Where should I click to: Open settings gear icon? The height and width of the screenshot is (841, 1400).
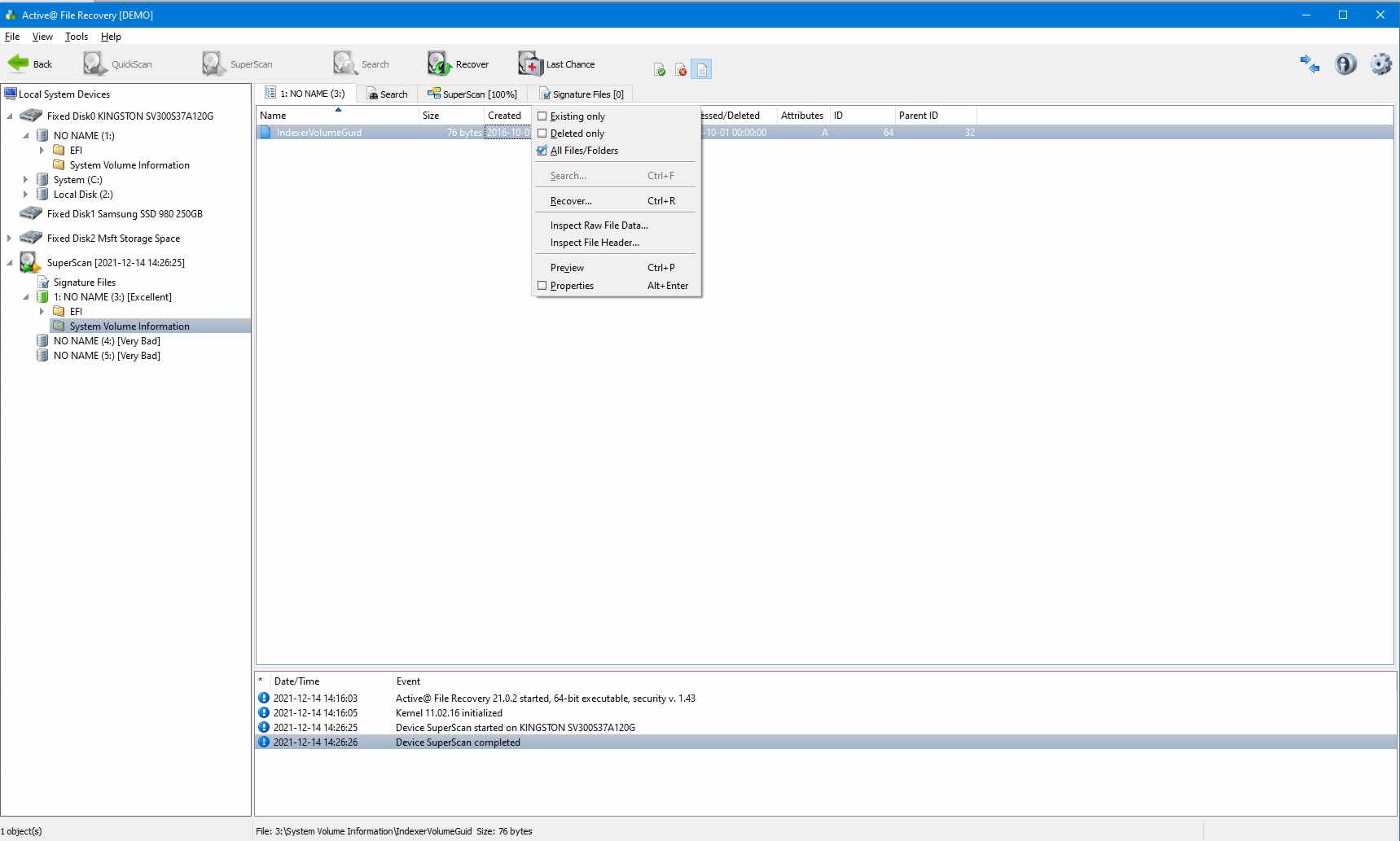click(1380, 64)
